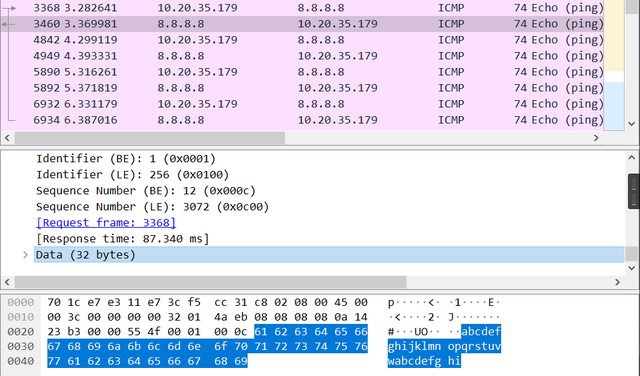Click hex byte 70 at offset 0000
Image resolution: width=640 pixels, height=376 pixels.
click(x=54, y=303)
